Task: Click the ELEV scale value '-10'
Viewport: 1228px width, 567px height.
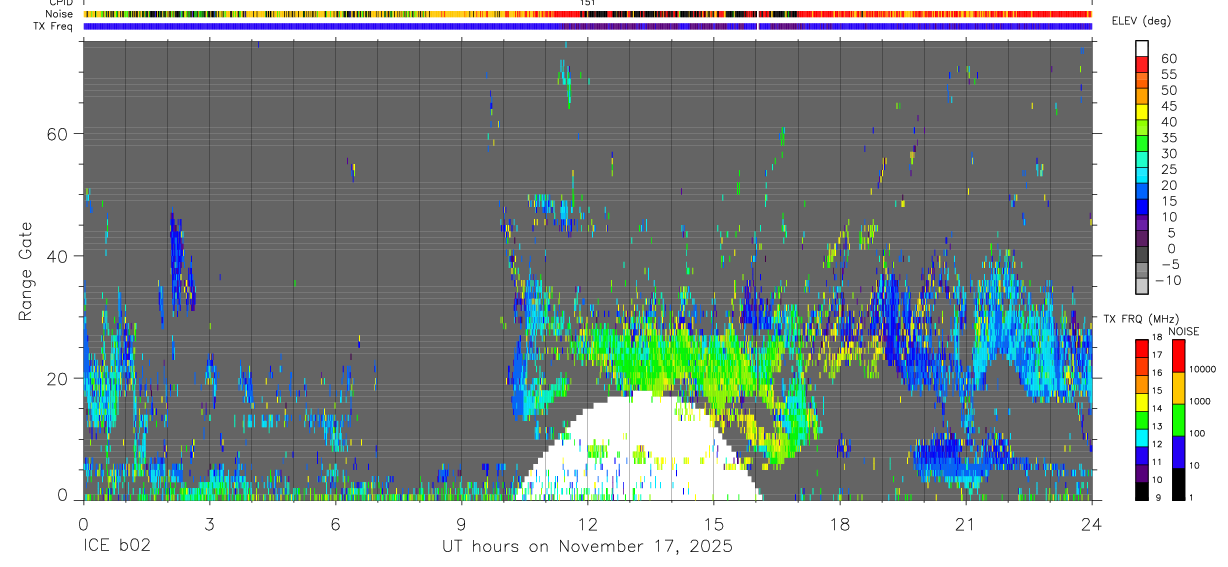Action: pos(1168,281)
